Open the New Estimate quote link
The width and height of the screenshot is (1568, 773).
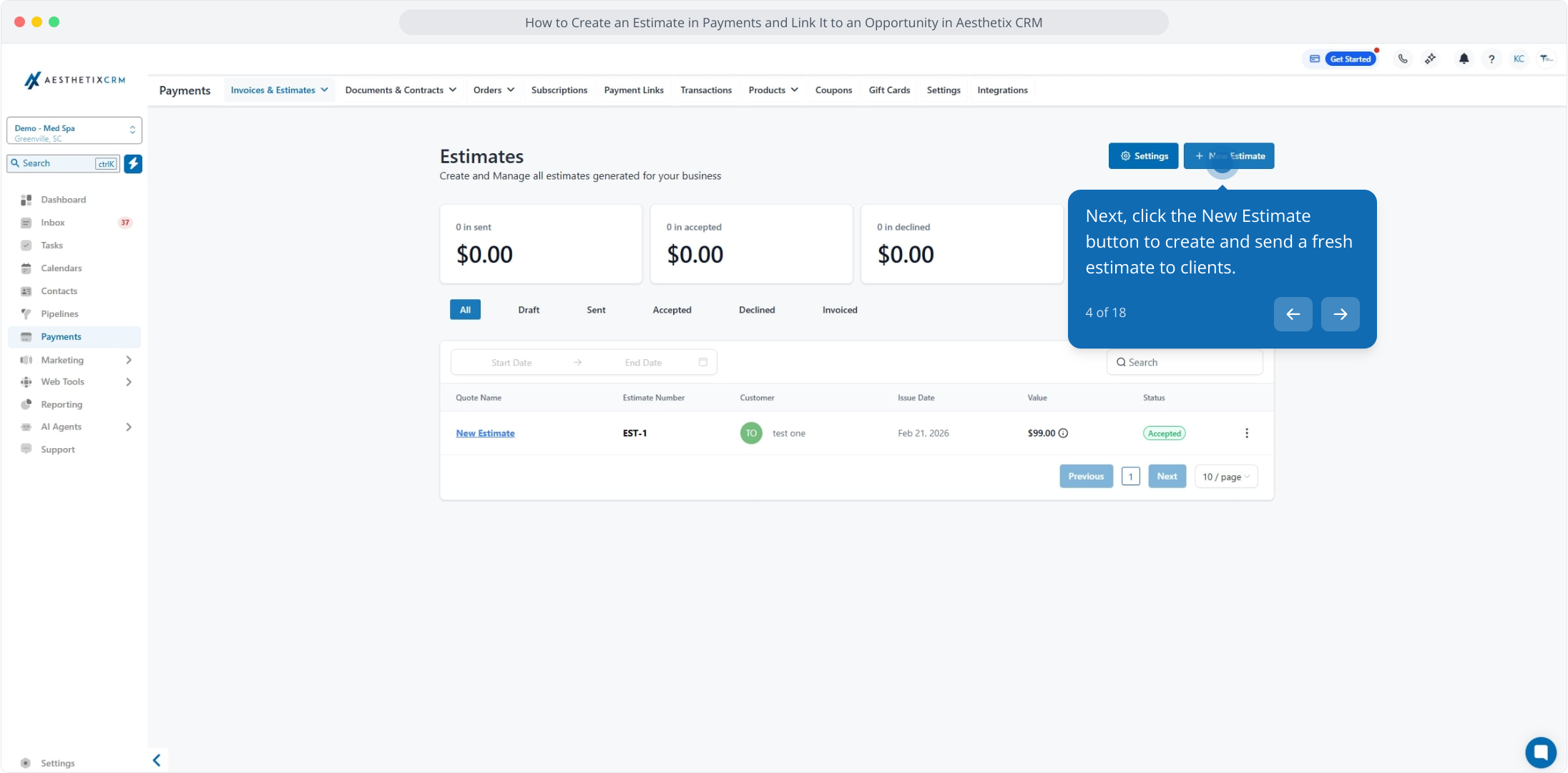coord(485,433)
